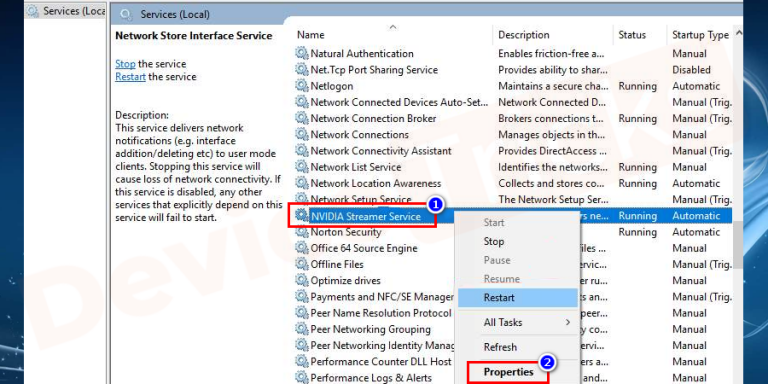
Task: Click the Performance Logs & Alerts gear icon
Action: click(x=302, y=378)
